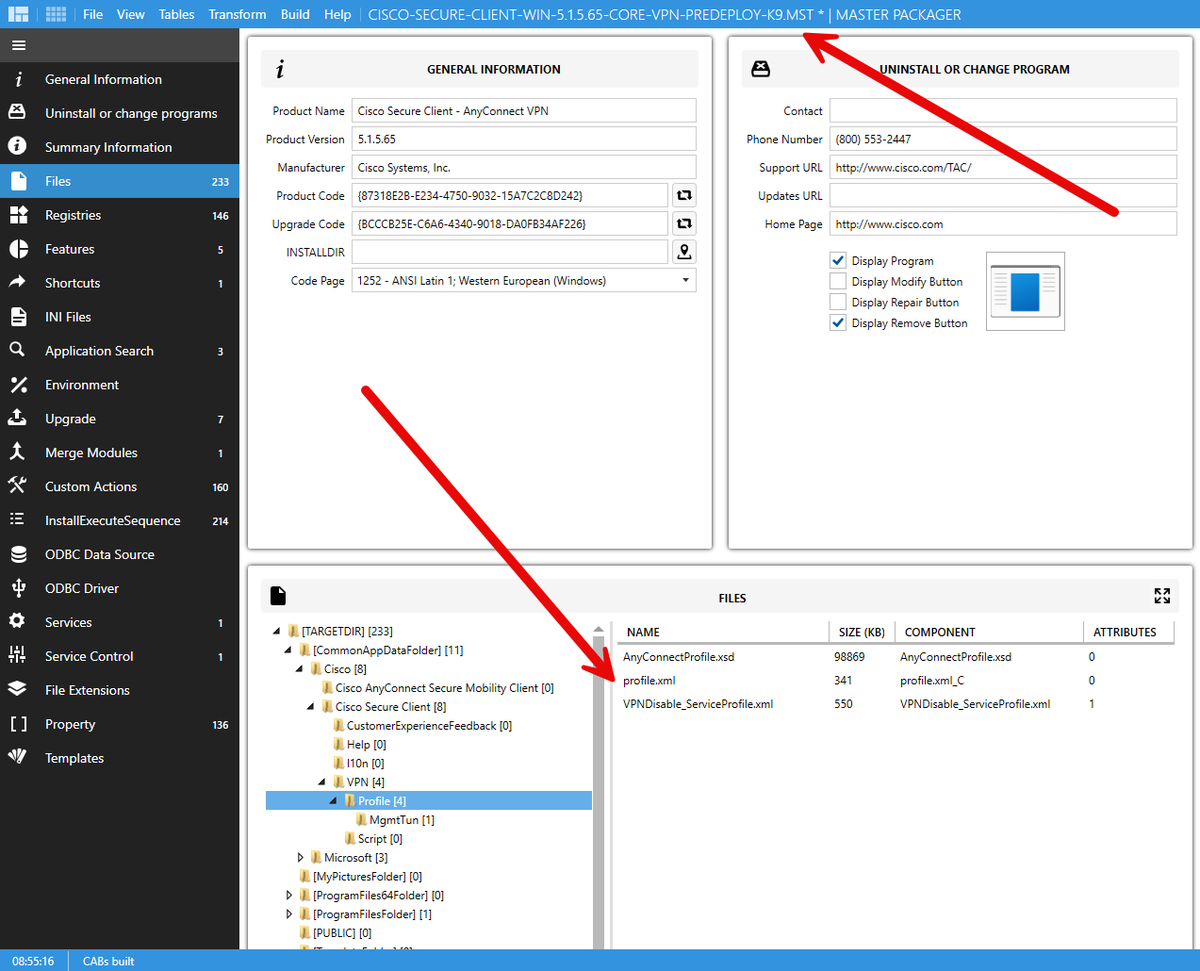The width and height of the screenshot is (1200, 971).
Task: Disable the Display Remove Button checkbox
Action: pos(838,323)
